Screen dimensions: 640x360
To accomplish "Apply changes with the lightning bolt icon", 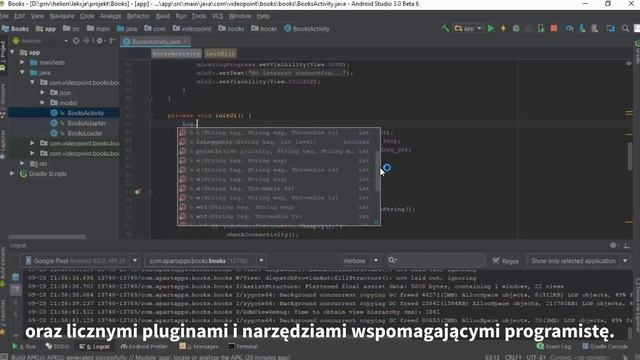I will click(503, 28).
